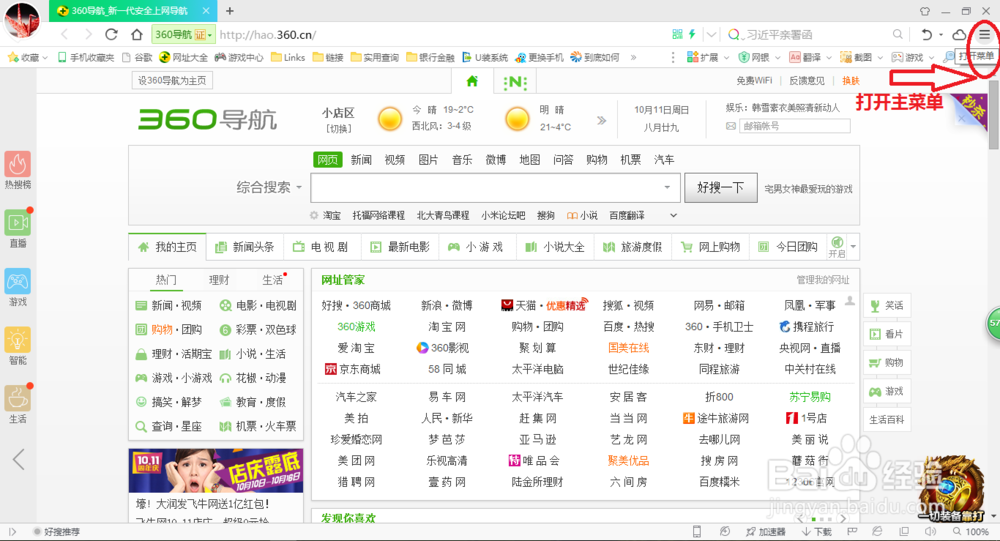Image resolution: width=1000 pixels, height=541 pixels.
Task: Click 开启 toggle in category tabs
Action: [837, 248]
